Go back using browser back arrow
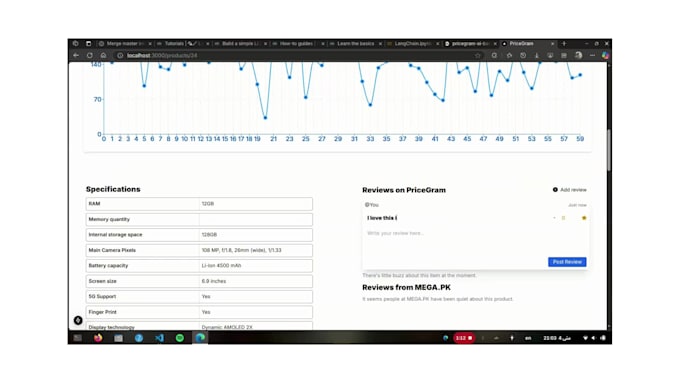This screenshot has height=383, width=680. (76, 56)
